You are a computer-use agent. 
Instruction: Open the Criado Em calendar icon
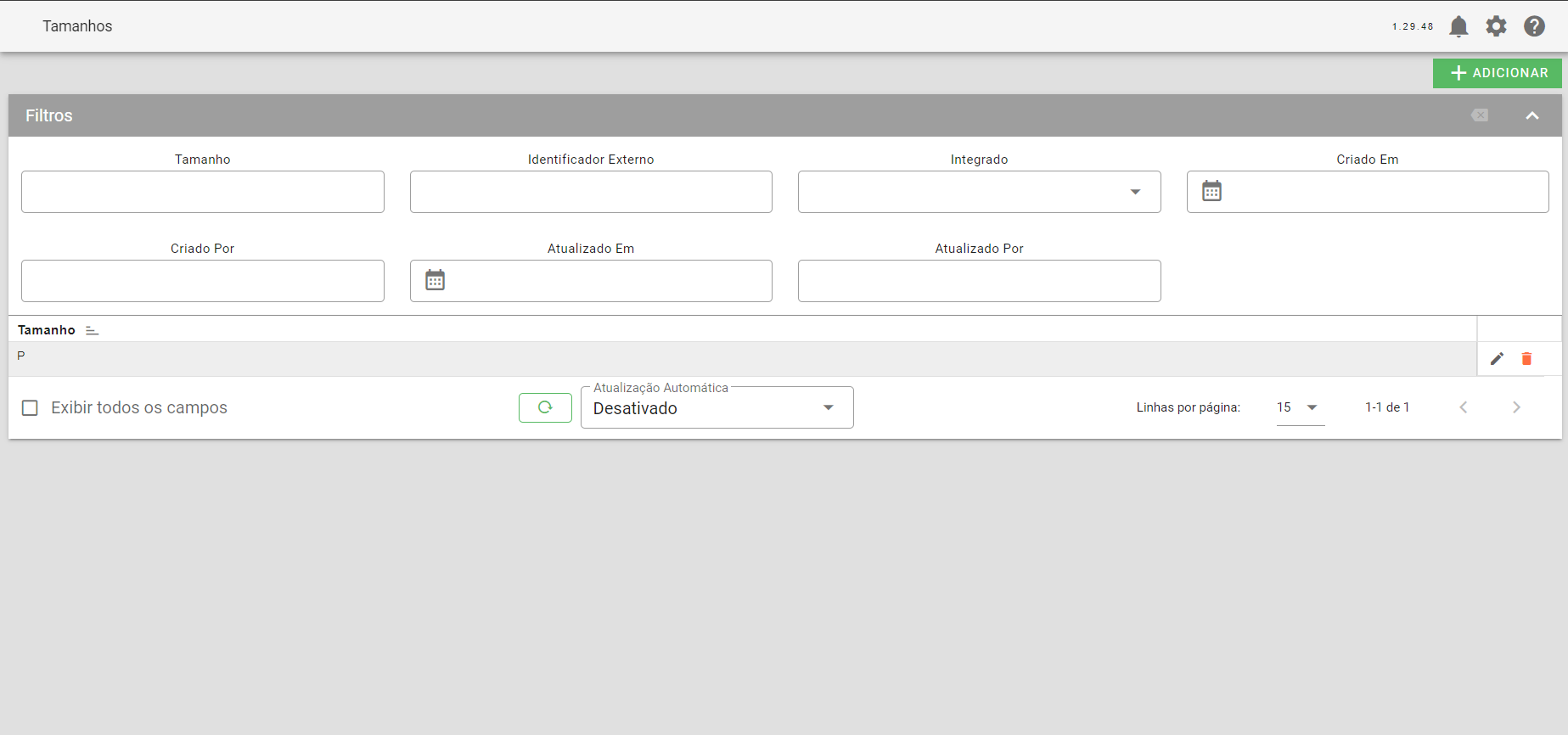coord(1211,191)
